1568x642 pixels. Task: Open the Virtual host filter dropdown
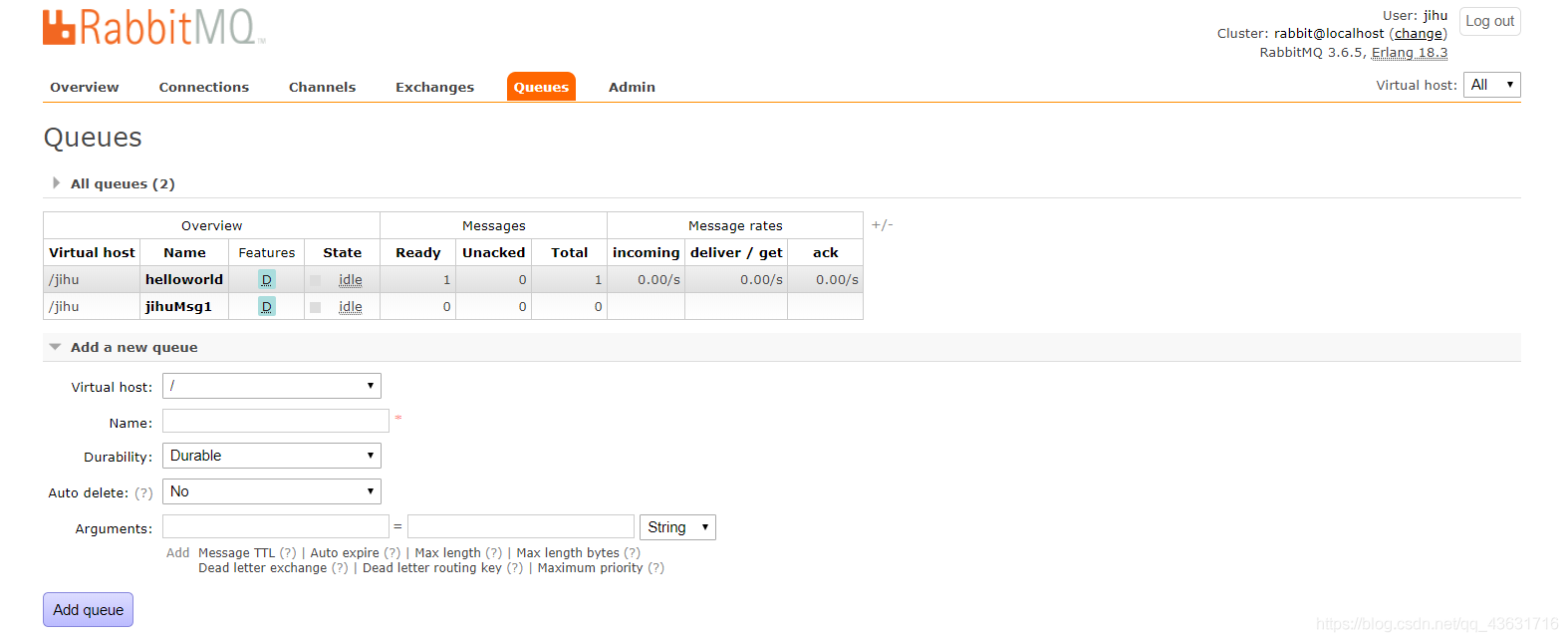pyautogui.click(x=1491, y=85)
